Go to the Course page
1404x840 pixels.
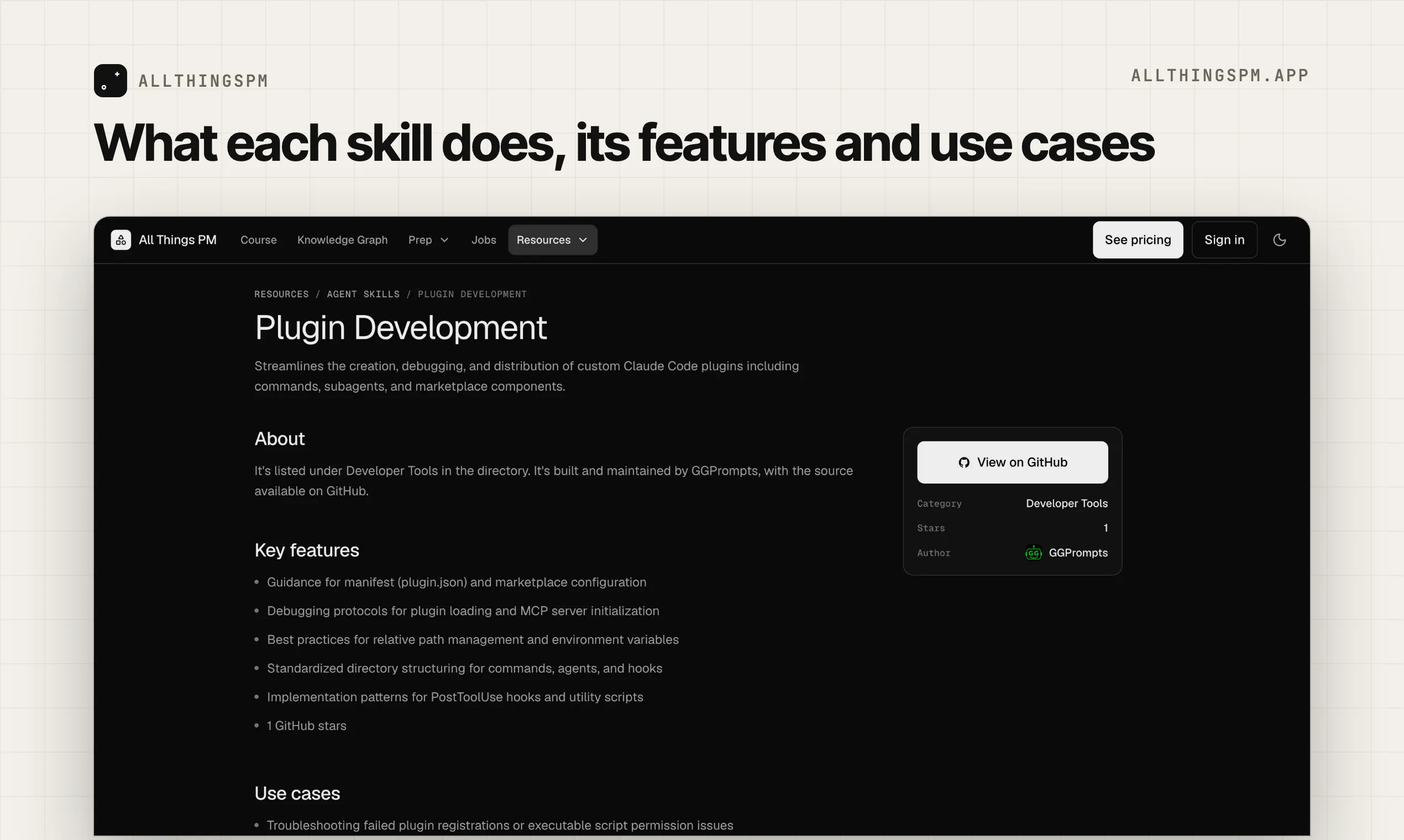pos(258,239)
